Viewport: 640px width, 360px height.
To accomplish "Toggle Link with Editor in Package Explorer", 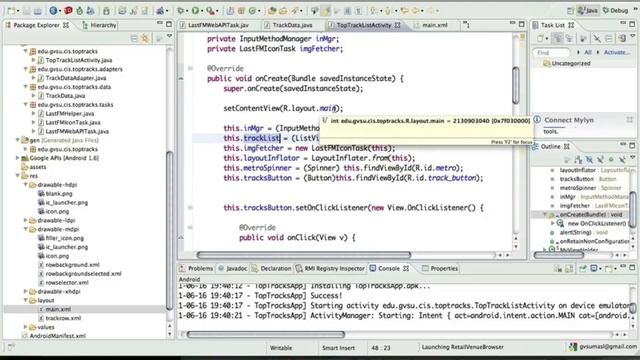I will 145,38.
